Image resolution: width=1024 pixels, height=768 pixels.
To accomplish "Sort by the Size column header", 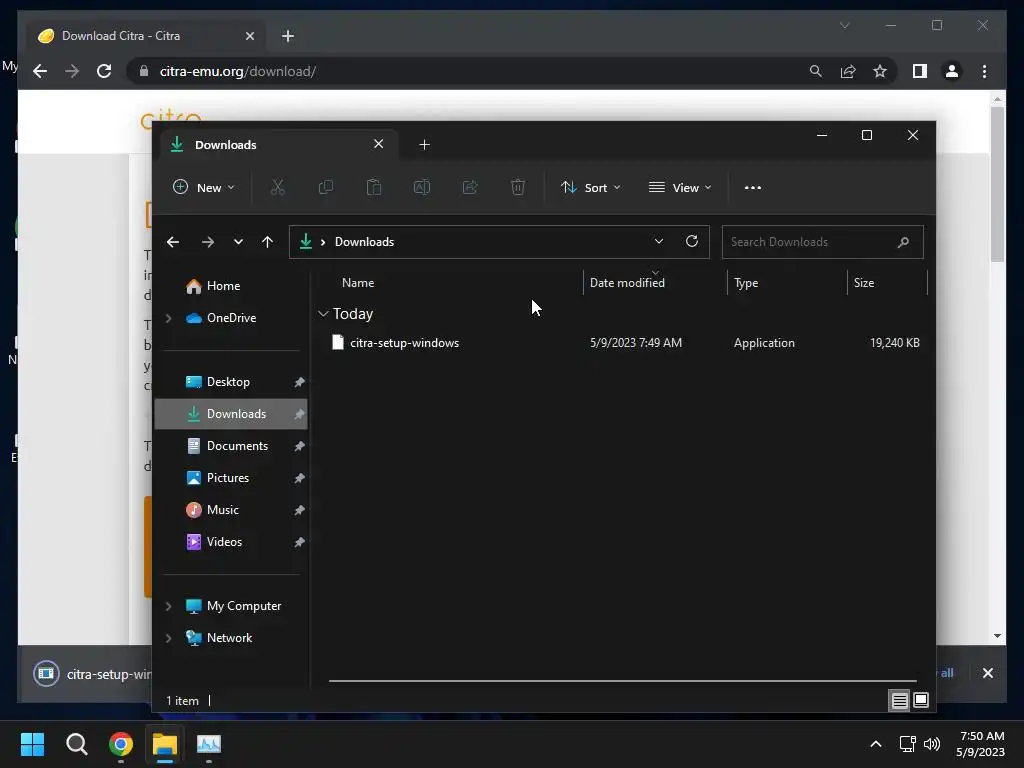I will coord(863,283).
